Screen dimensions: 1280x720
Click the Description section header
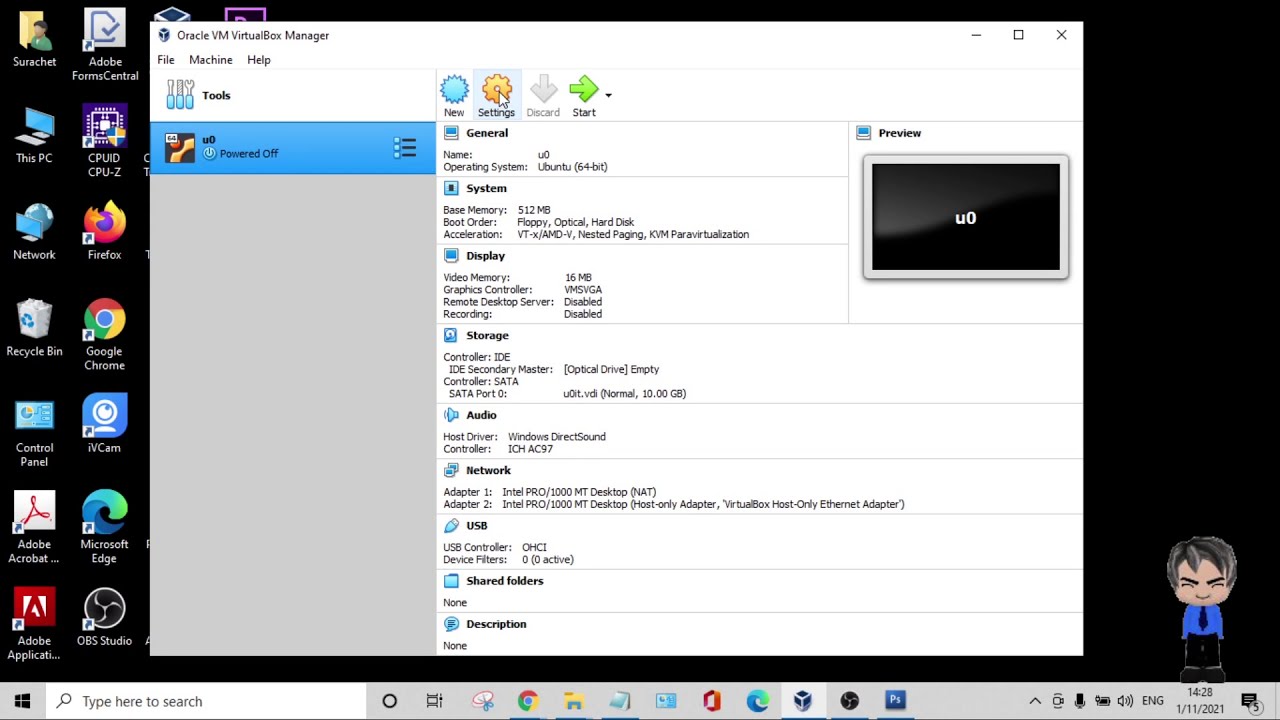point(496,624)
